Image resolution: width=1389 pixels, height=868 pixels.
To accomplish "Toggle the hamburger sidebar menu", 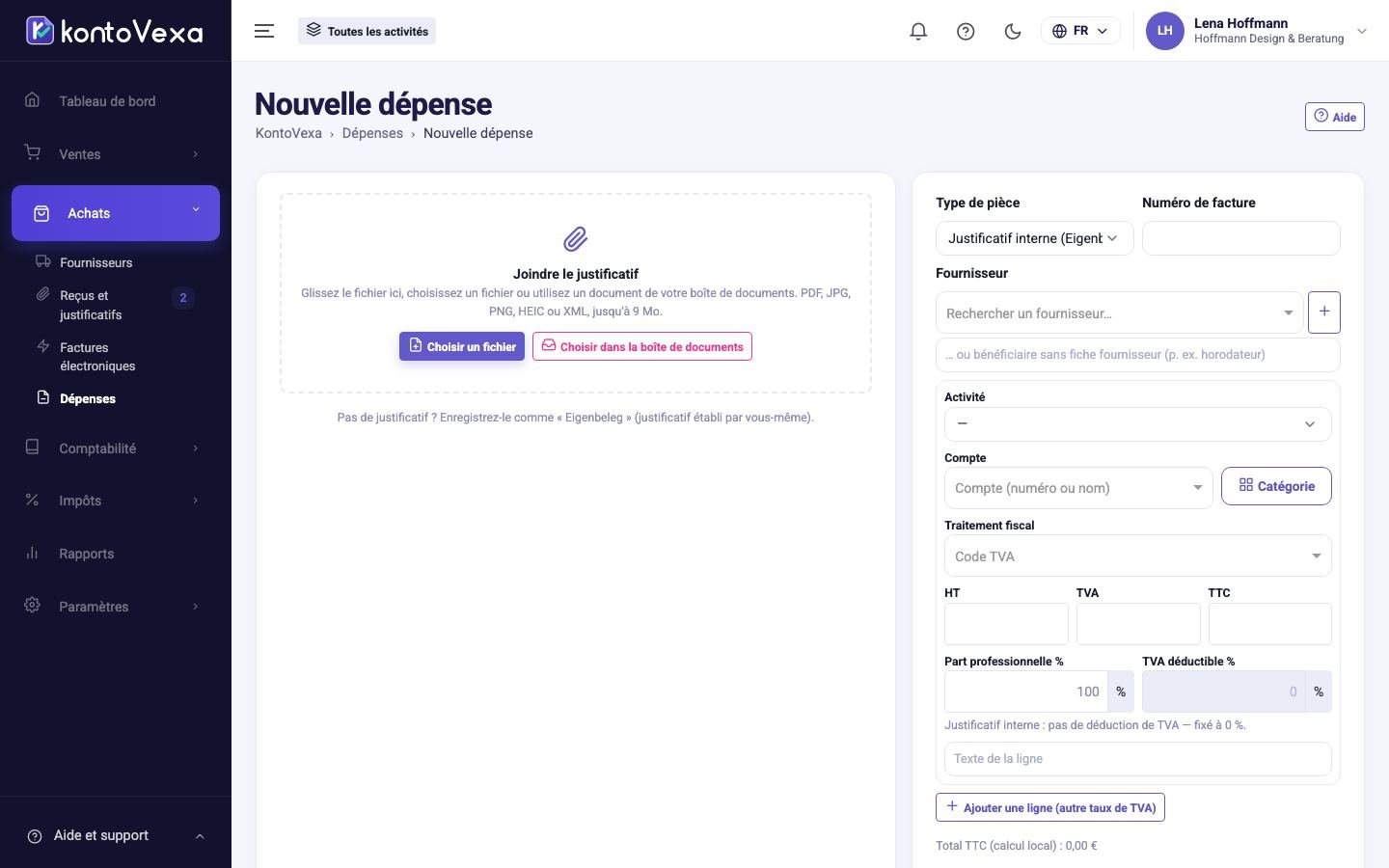I will (264, 31).
